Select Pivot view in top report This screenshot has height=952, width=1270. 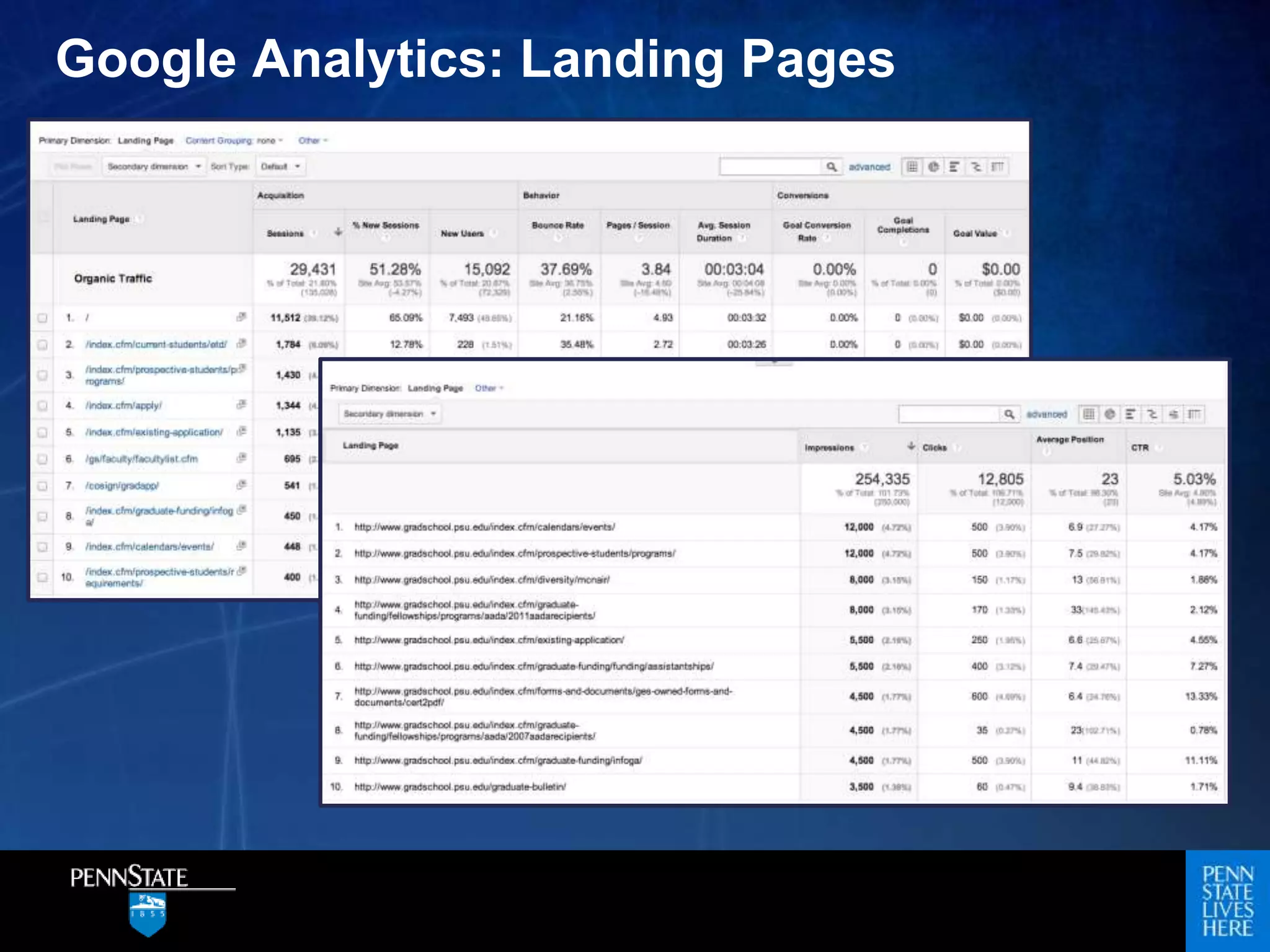pyautogui.click(x=997, y=167)
